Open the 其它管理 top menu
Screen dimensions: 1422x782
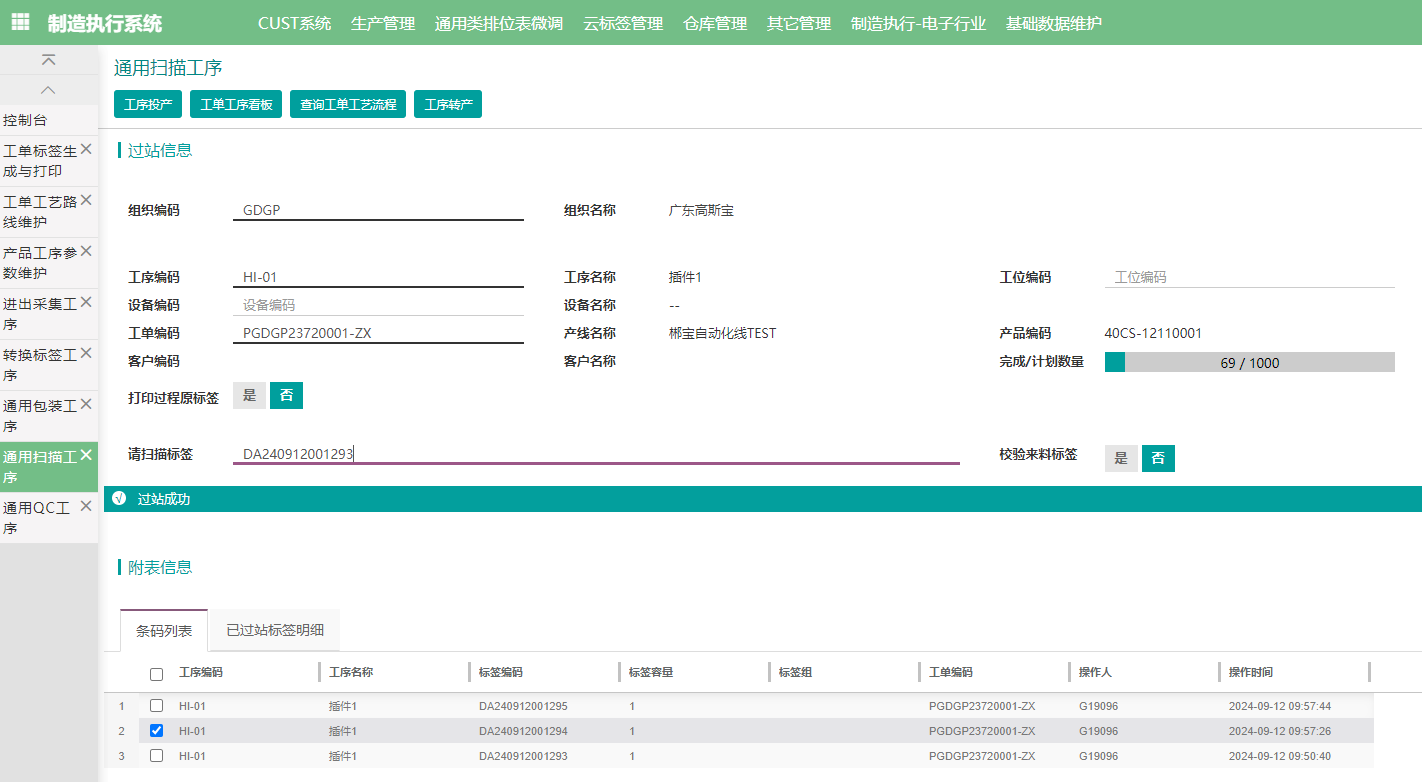[799, 23]
